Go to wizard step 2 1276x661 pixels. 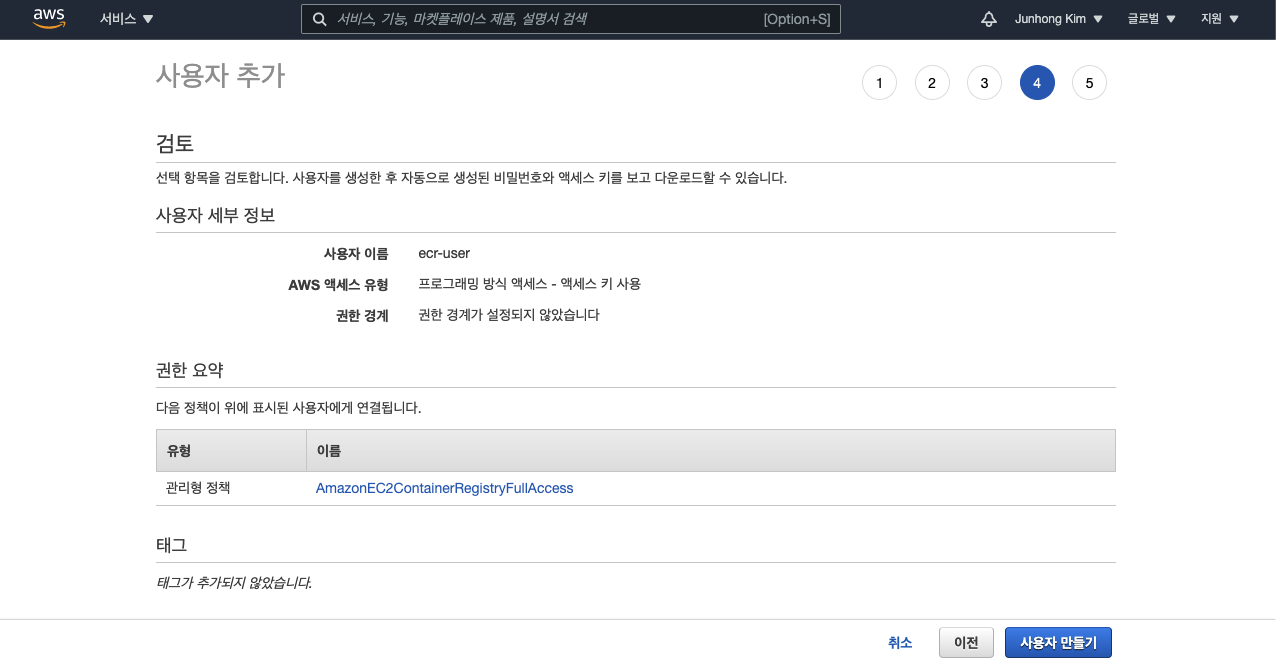932,83
